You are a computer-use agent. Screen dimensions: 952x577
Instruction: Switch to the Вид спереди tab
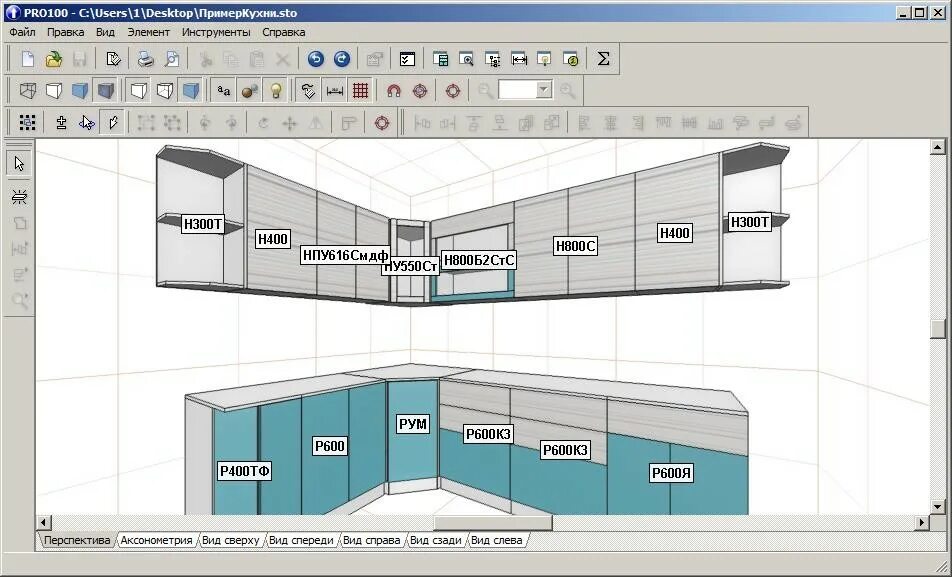301,540
